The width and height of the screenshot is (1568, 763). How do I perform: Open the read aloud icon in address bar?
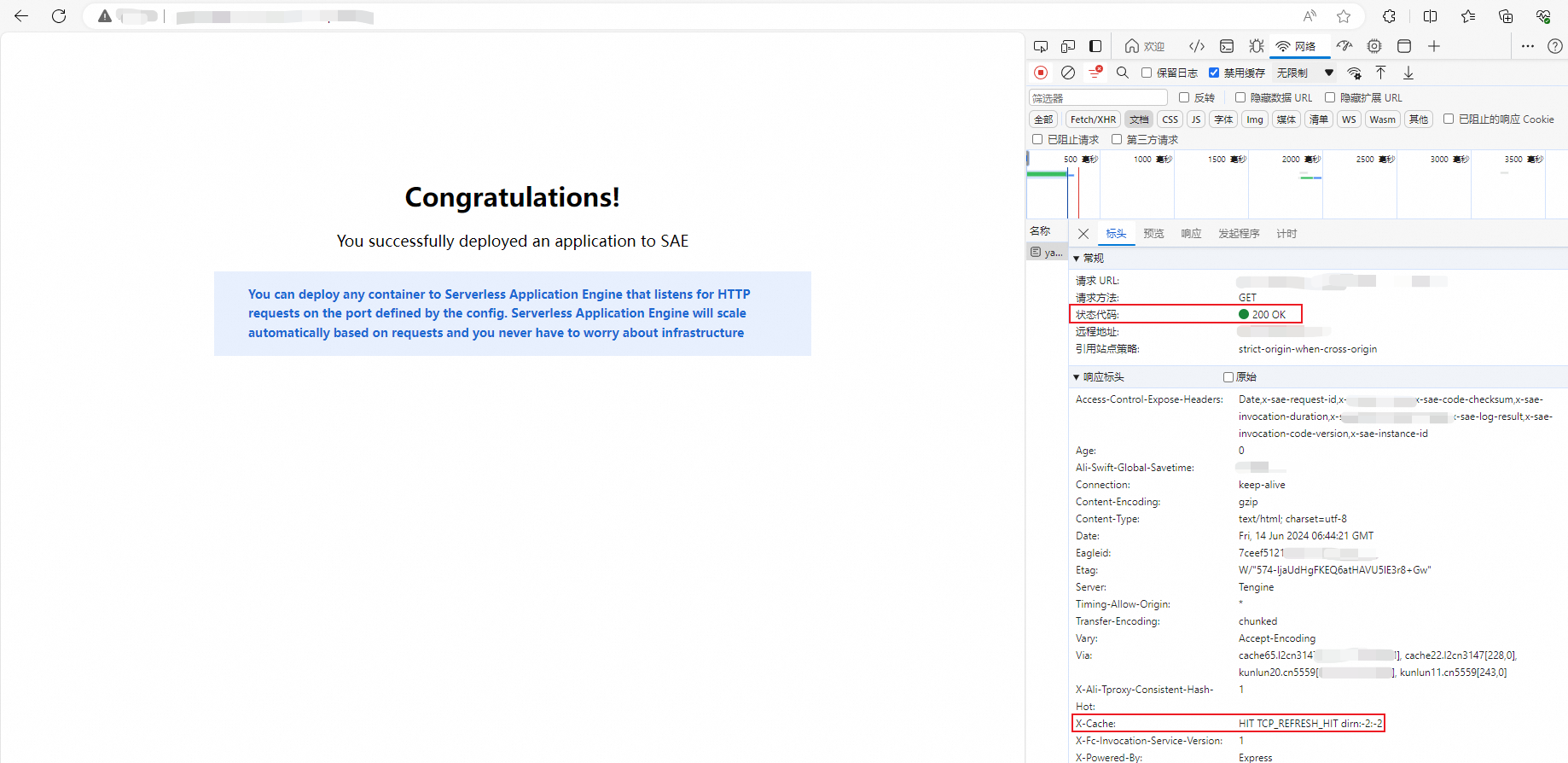[1310, 16]
